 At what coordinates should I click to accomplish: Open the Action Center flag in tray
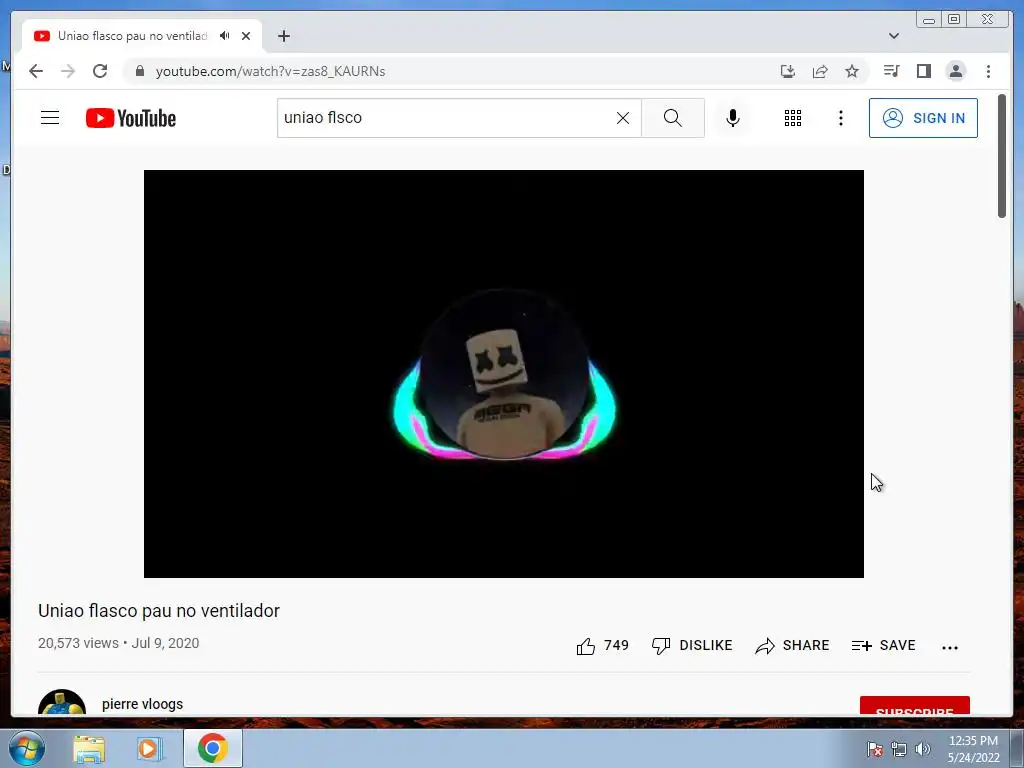click(x=875, y=749)
